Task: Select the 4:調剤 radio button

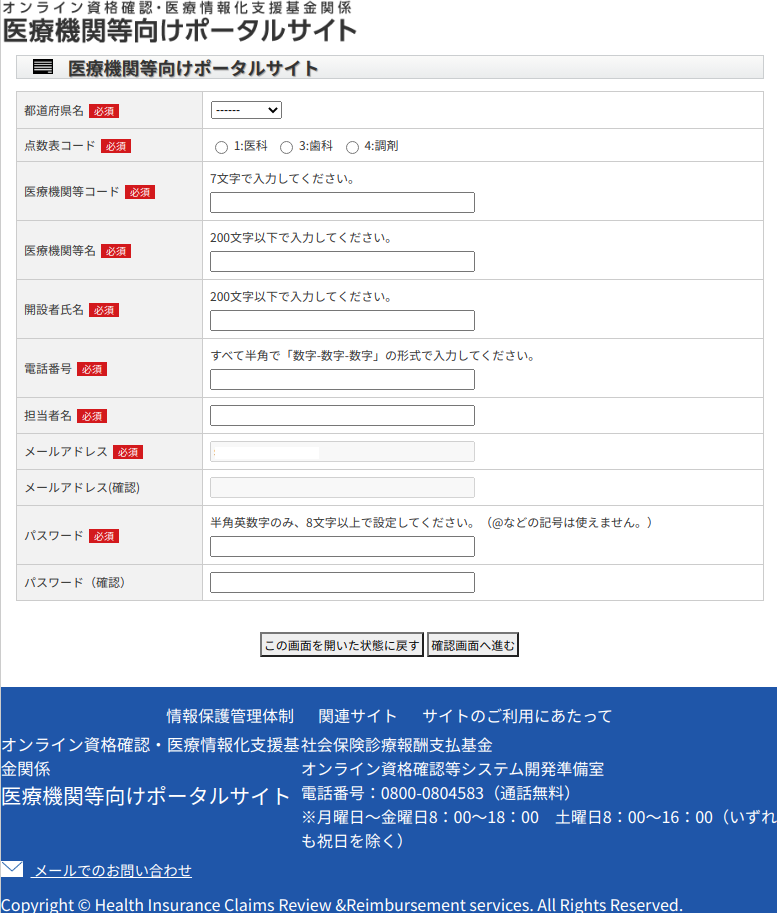Action: [x=352, y=147]
